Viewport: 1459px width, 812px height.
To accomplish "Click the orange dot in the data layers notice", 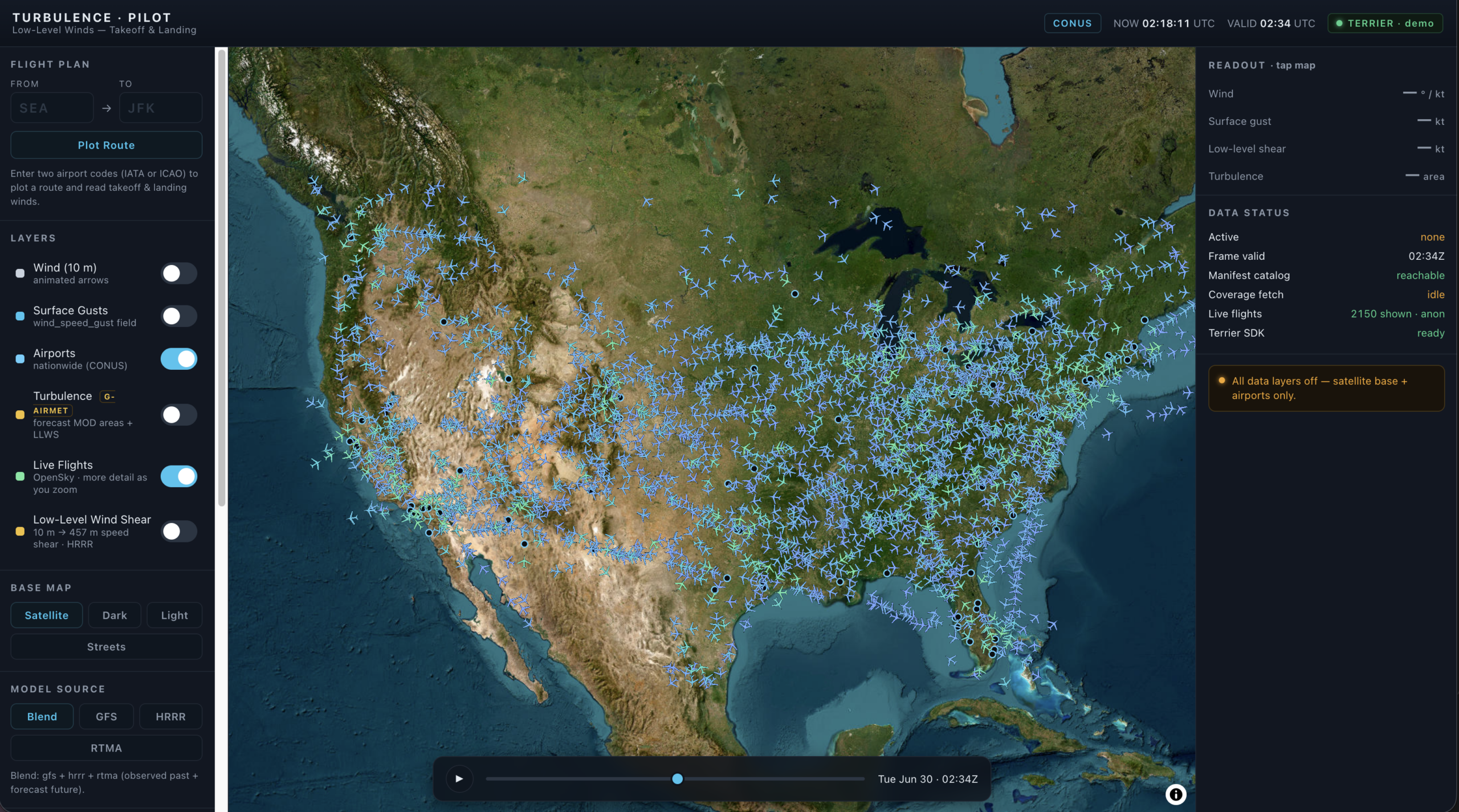I will (1221, 381).
